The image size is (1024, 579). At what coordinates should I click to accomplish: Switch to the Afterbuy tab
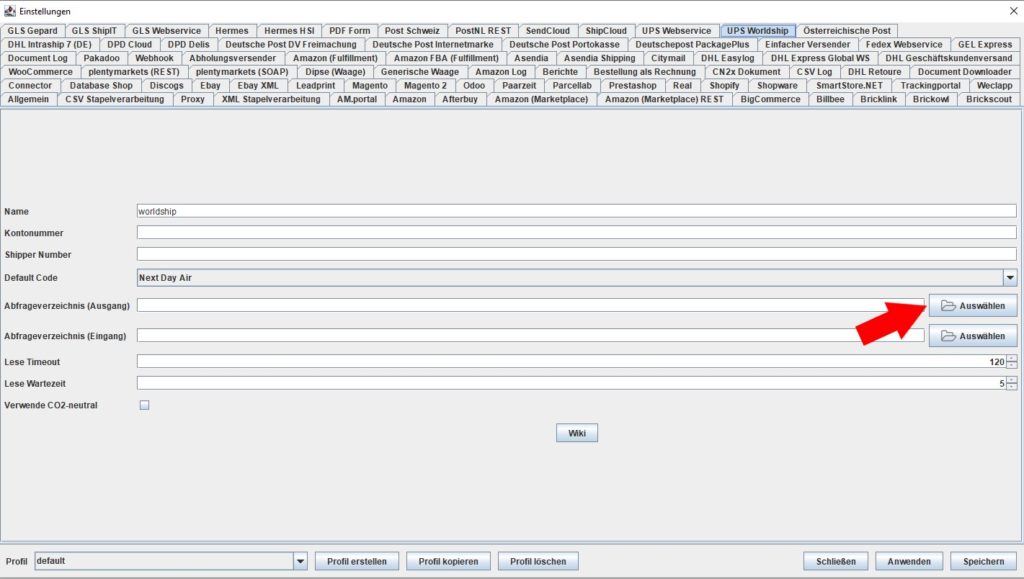coord(460,99)
